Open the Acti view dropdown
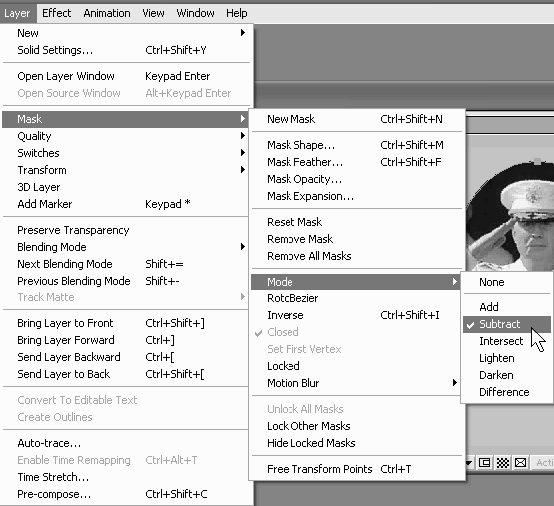 [543, 463]
